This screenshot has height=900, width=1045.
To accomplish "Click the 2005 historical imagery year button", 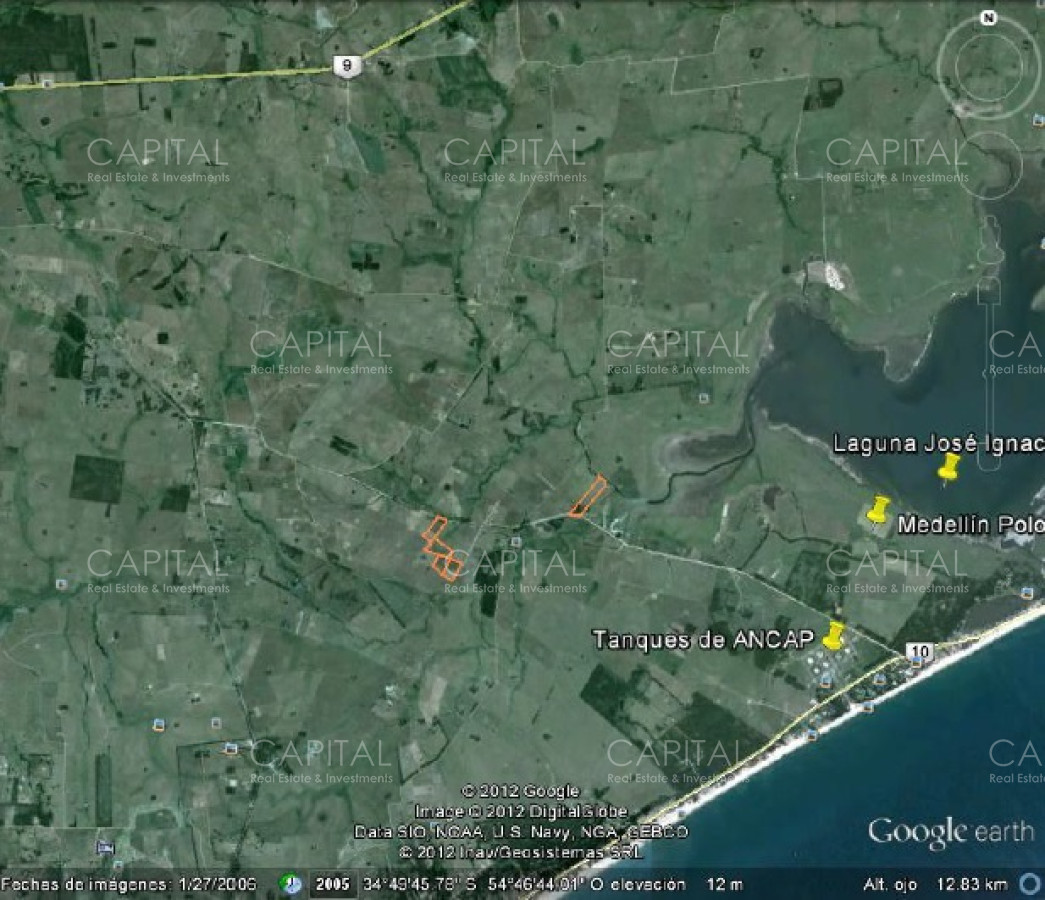I will pyautogui.click(x=332, y=884).
